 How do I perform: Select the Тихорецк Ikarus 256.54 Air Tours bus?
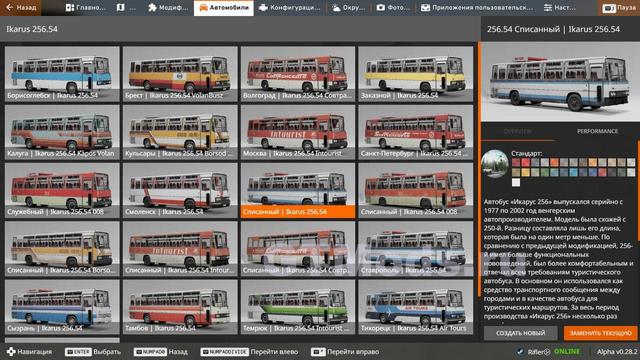point(416,307)
